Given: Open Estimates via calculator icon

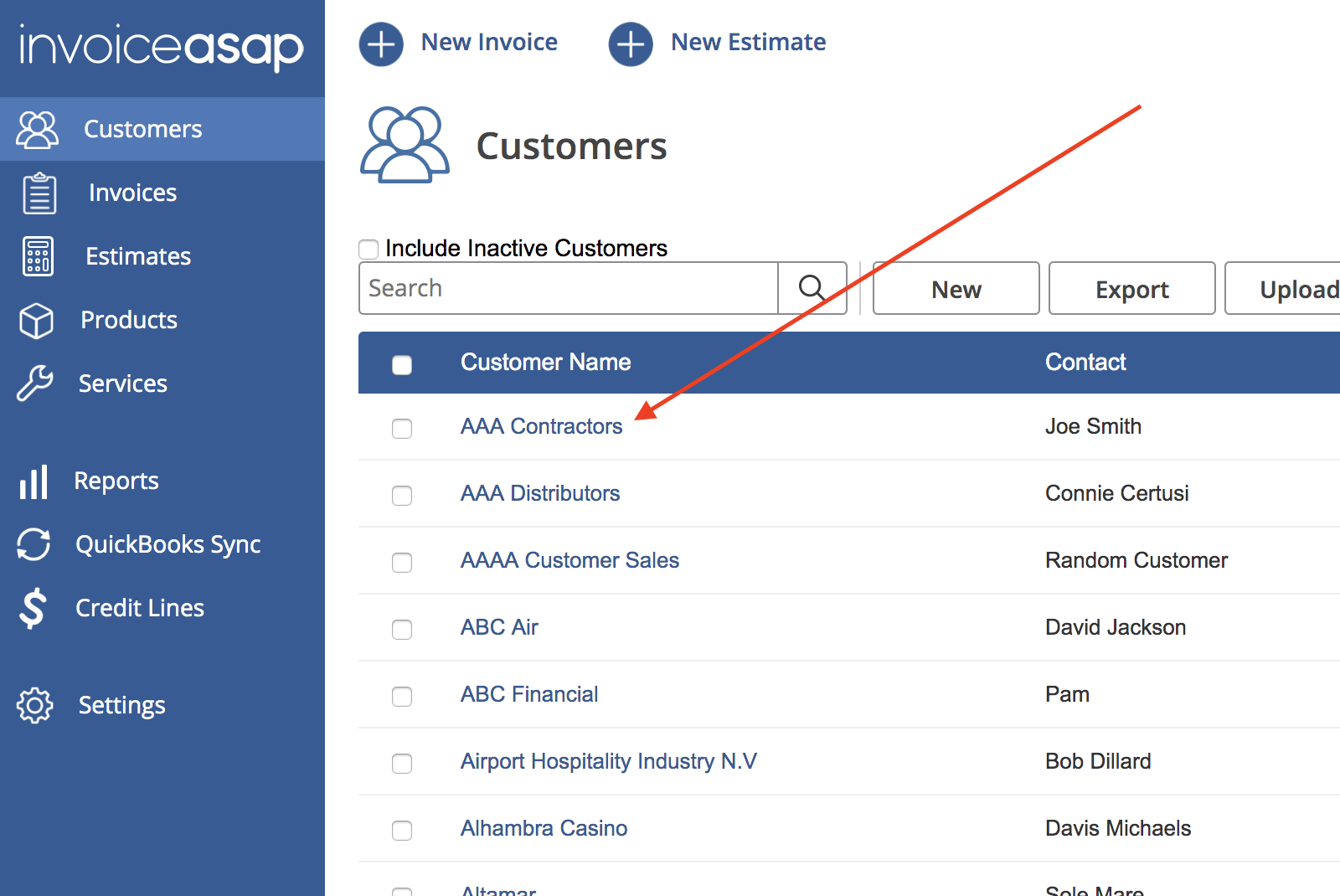Looking at the screenshot, I should [x=38, y=256].
